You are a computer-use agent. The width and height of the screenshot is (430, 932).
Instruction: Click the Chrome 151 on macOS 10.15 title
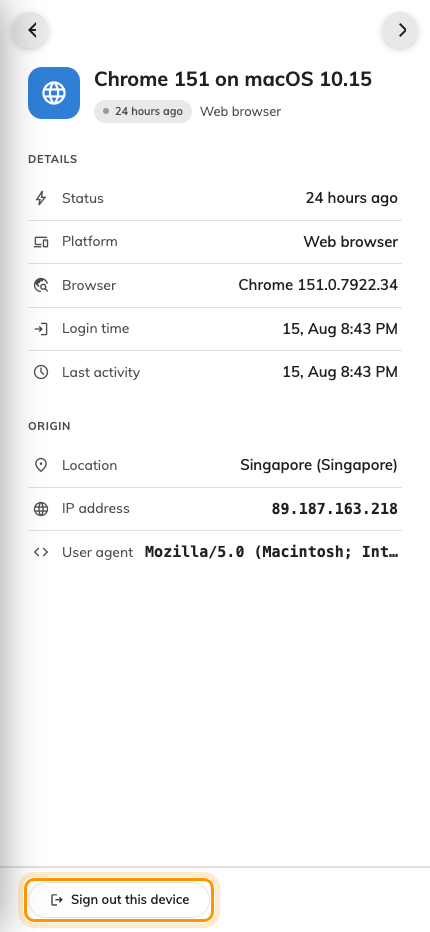(x=233, y=79)
